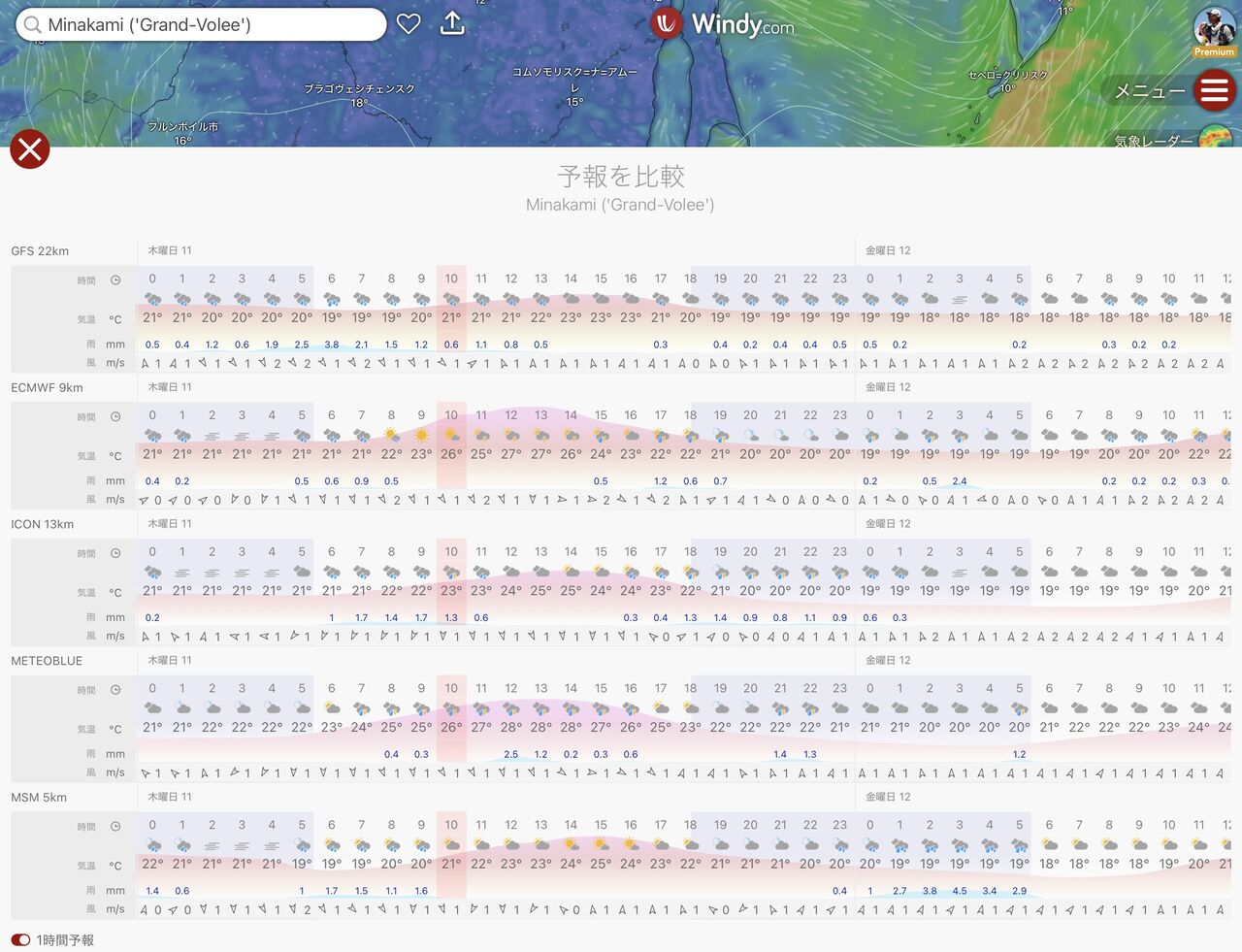Click GFS cloud icon at hour 14

(571, 299)
